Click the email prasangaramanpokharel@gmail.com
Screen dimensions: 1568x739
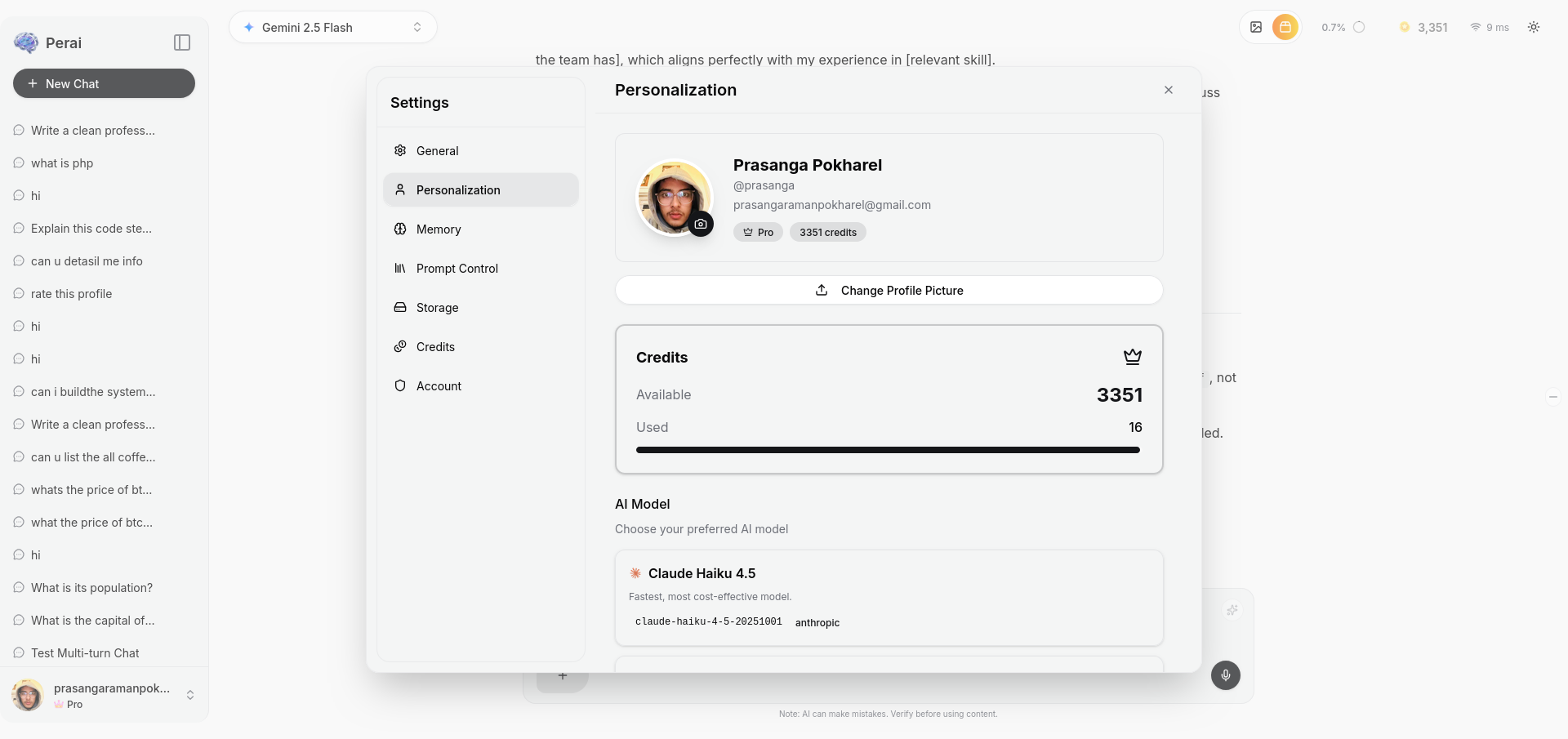click(x=832, y=205)
